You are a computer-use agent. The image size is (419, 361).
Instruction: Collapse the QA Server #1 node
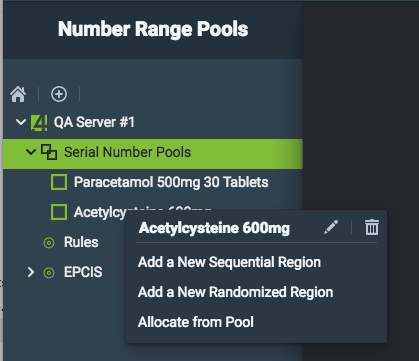pos(21,122)
